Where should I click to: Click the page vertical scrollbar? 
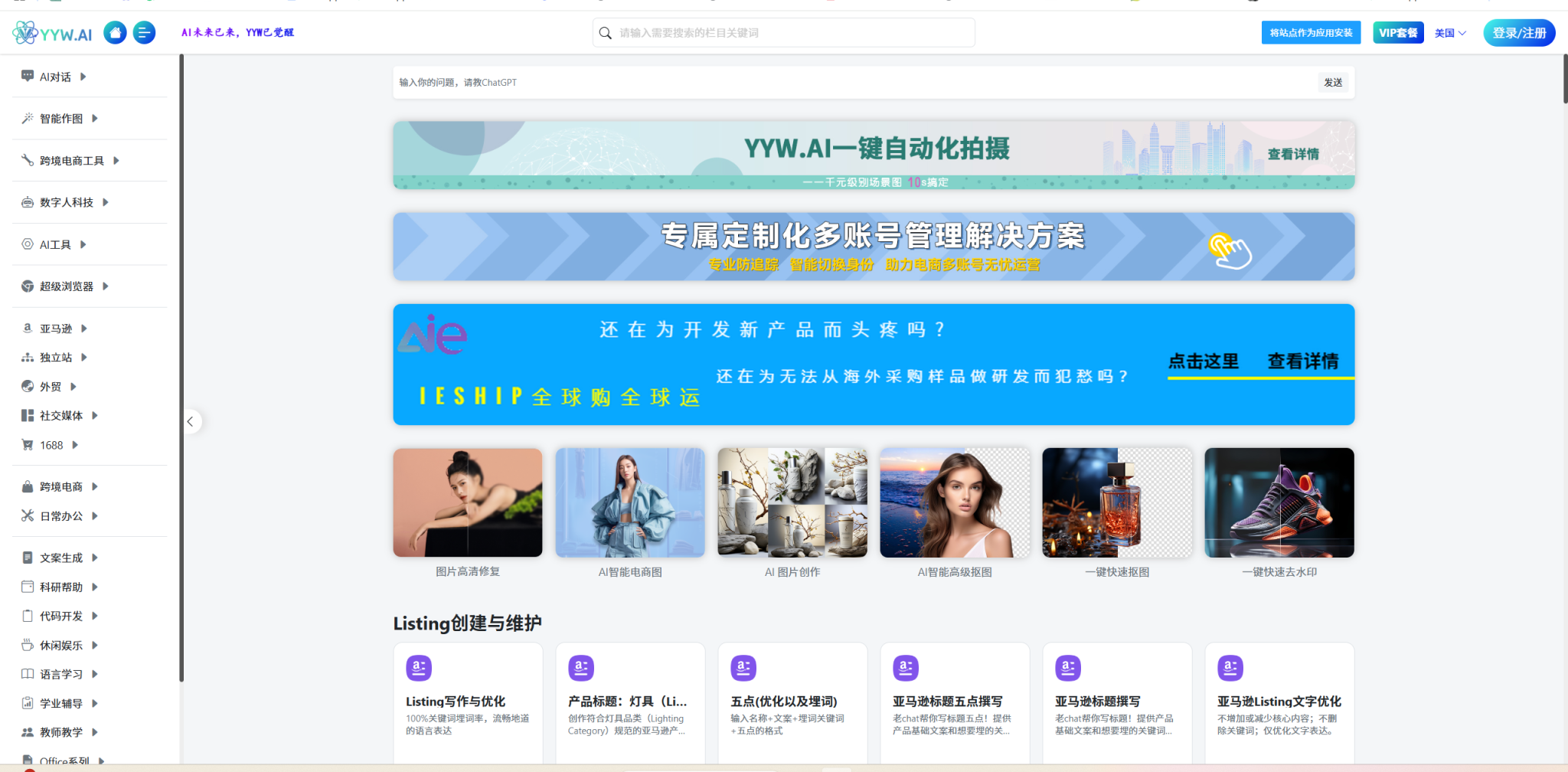click(1565, 78)
